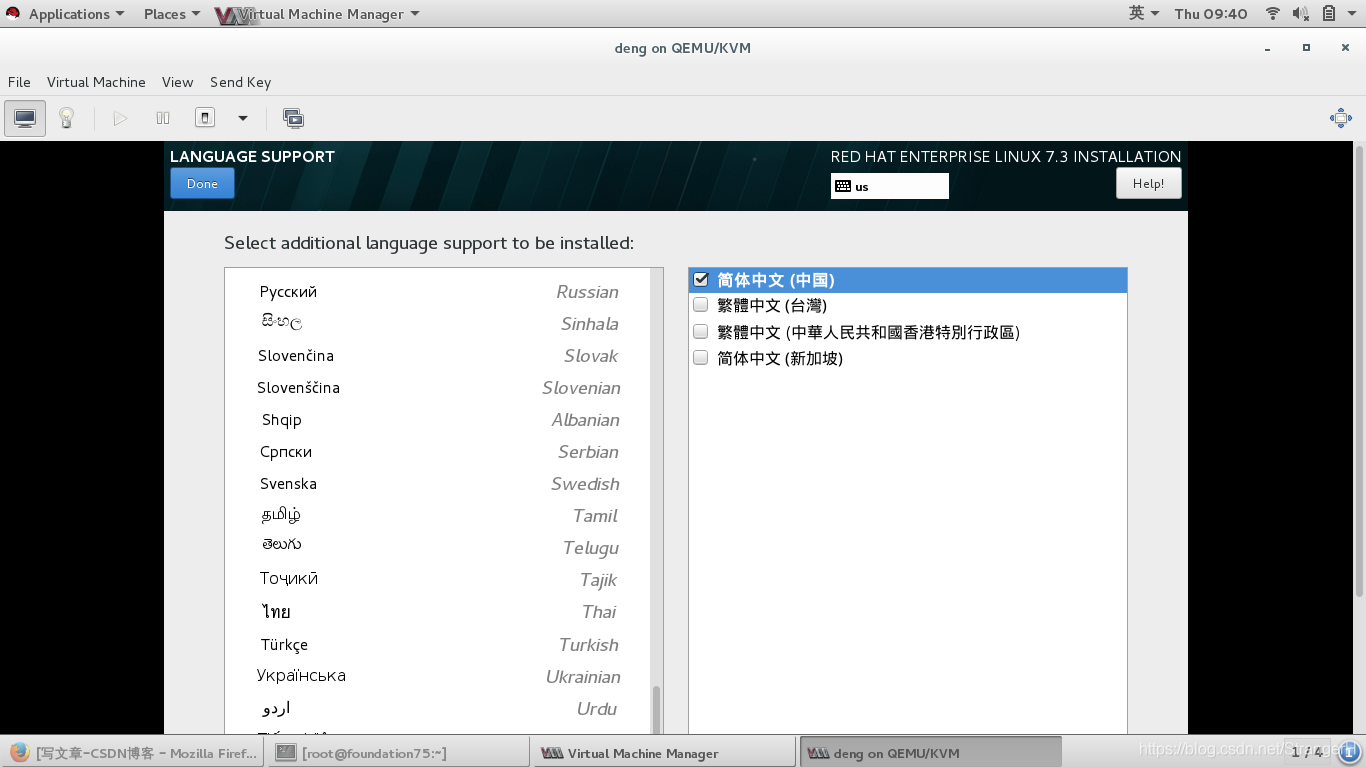
Task: Click the us keyboard layout field
Action: (x=889, y=186)
